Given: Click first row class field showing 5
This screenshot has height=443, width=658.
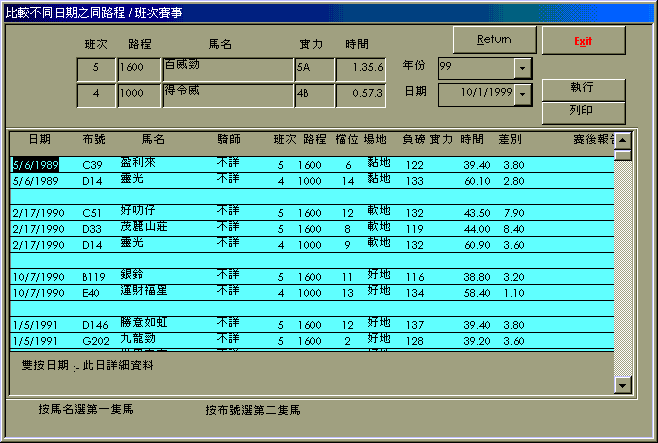Looking at the screenshot, I should [x=96, y=68].
